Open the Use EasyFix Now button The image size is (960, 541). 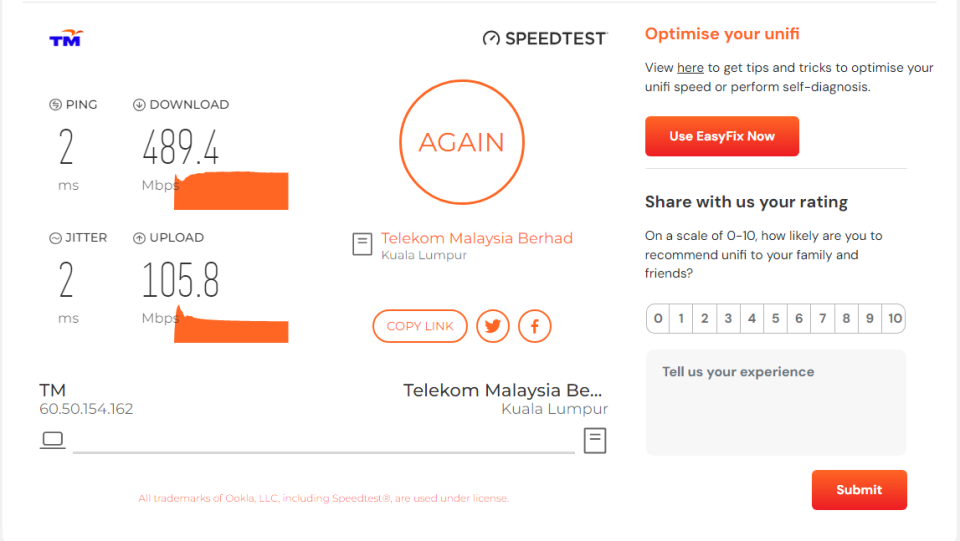722,136
